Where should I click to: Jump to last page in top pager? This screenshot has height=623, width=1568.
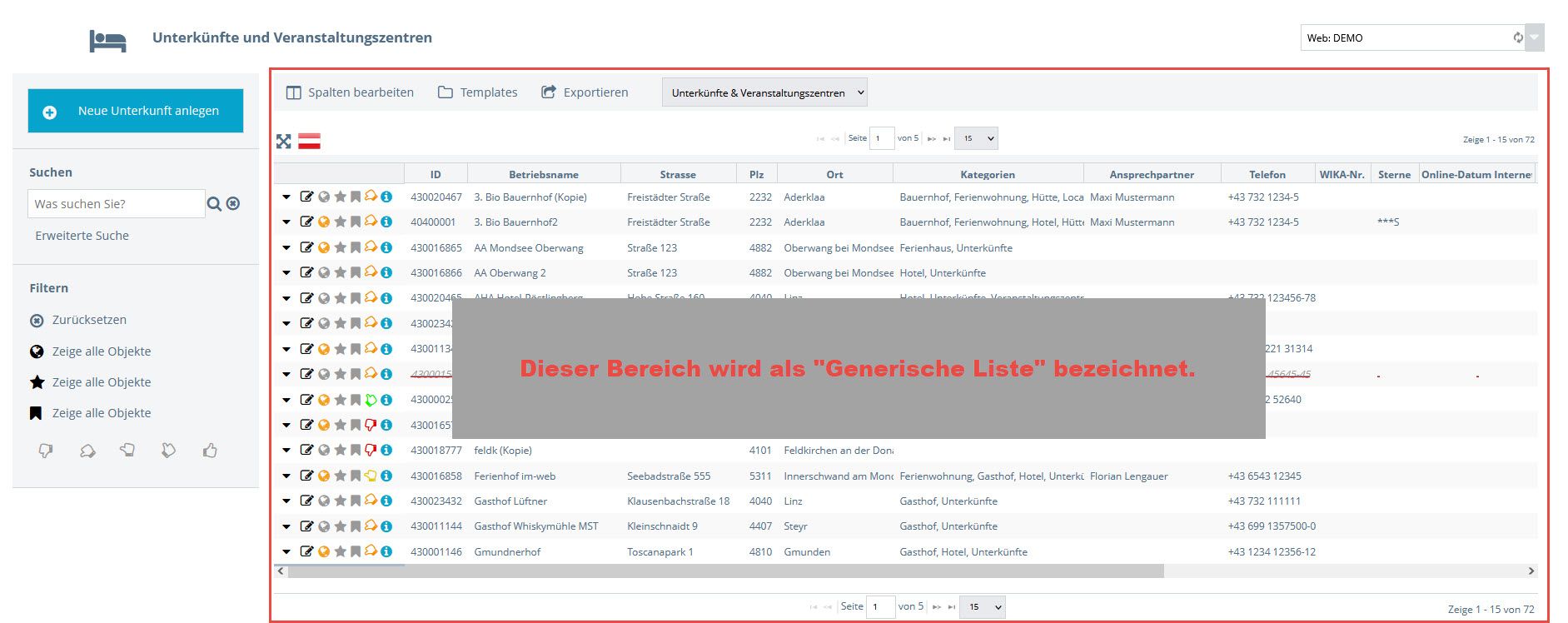pyautogui.click(x=946, y=139)
